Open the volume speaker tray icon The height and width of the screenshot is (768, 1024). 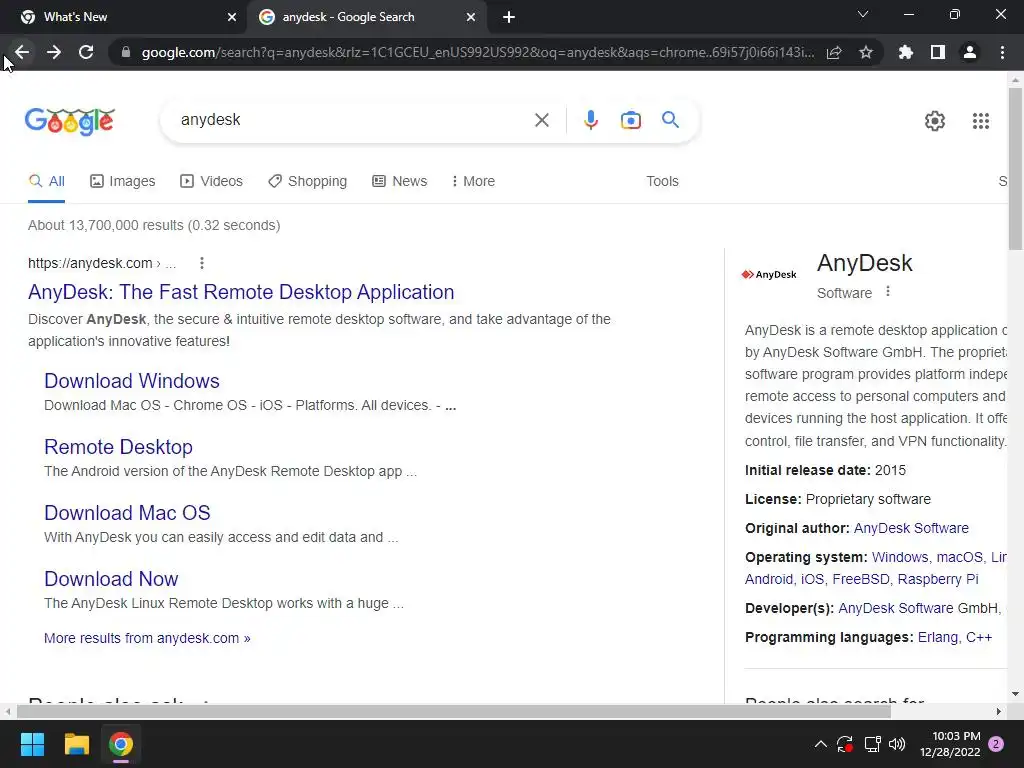897,744
